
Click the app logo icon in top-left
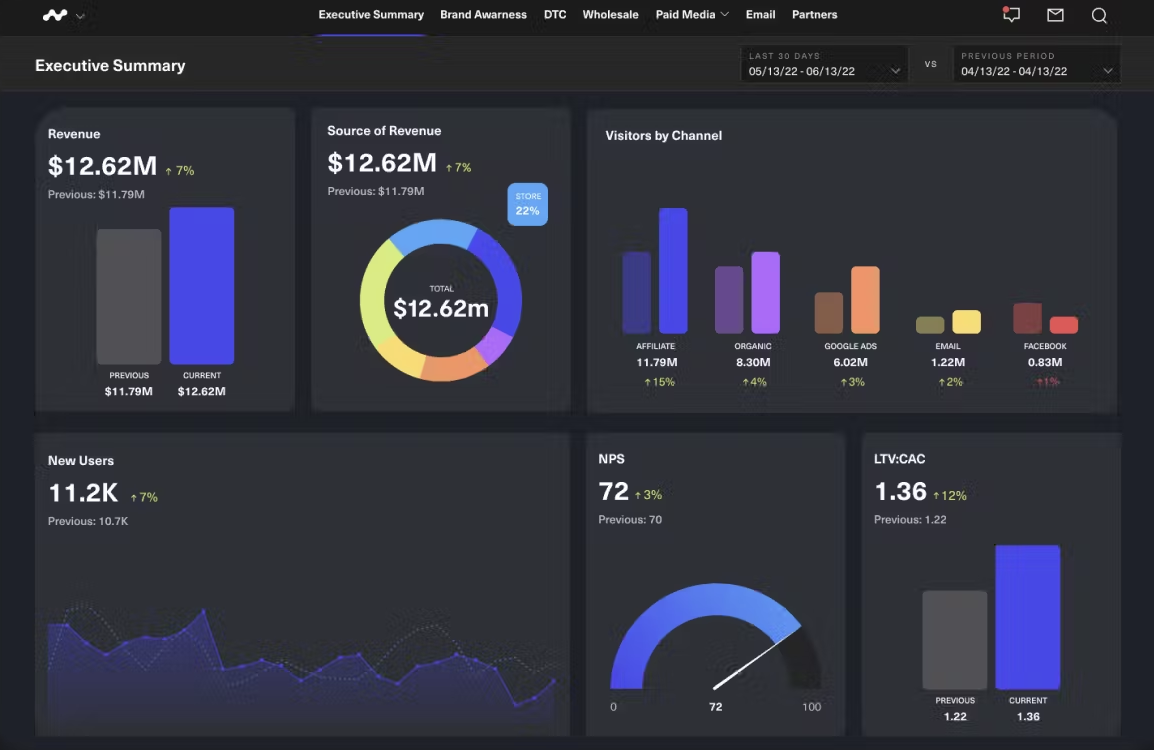click(54, 15)
